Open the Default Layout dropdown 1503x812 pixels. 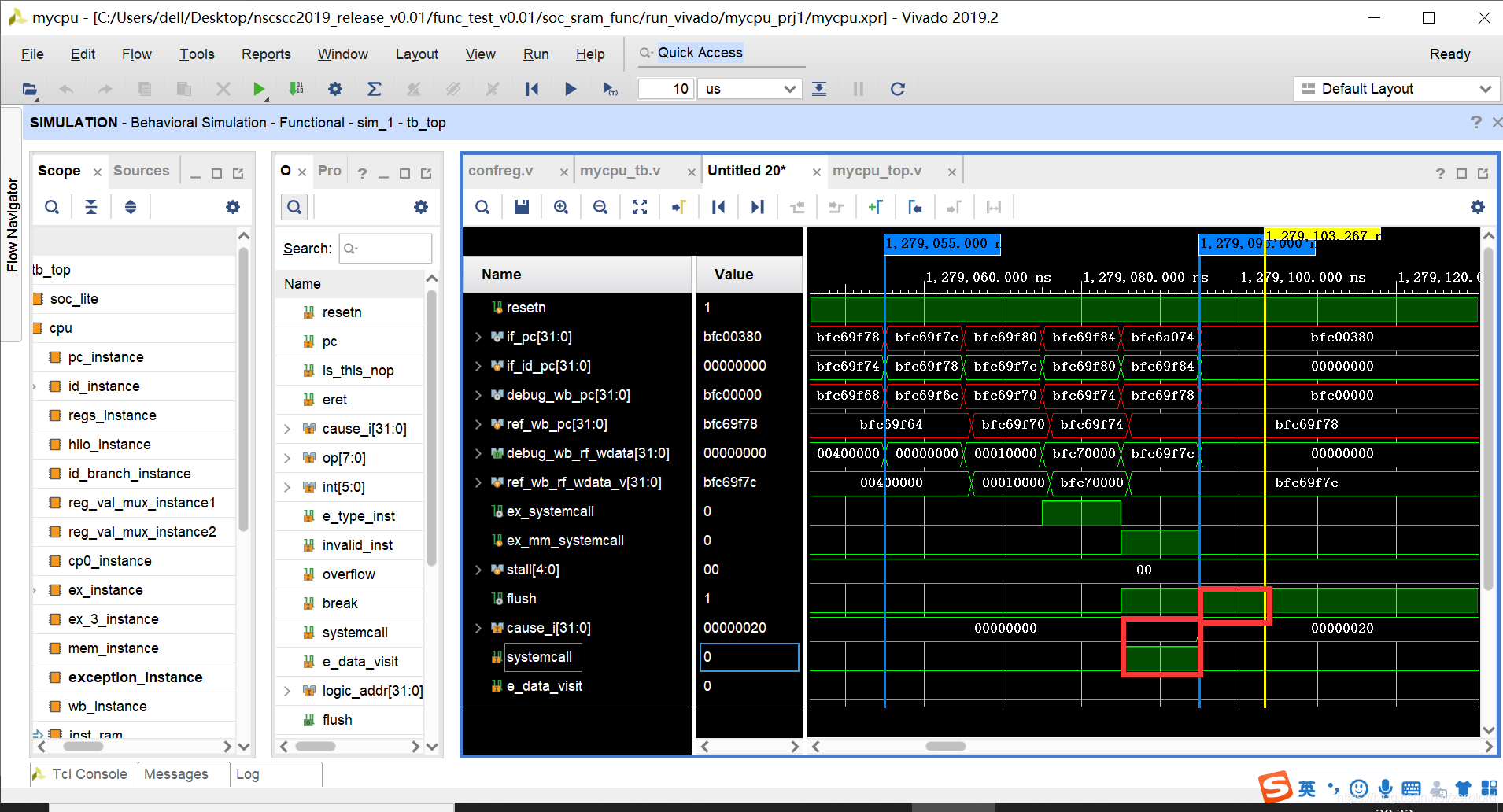(1395, 89)
